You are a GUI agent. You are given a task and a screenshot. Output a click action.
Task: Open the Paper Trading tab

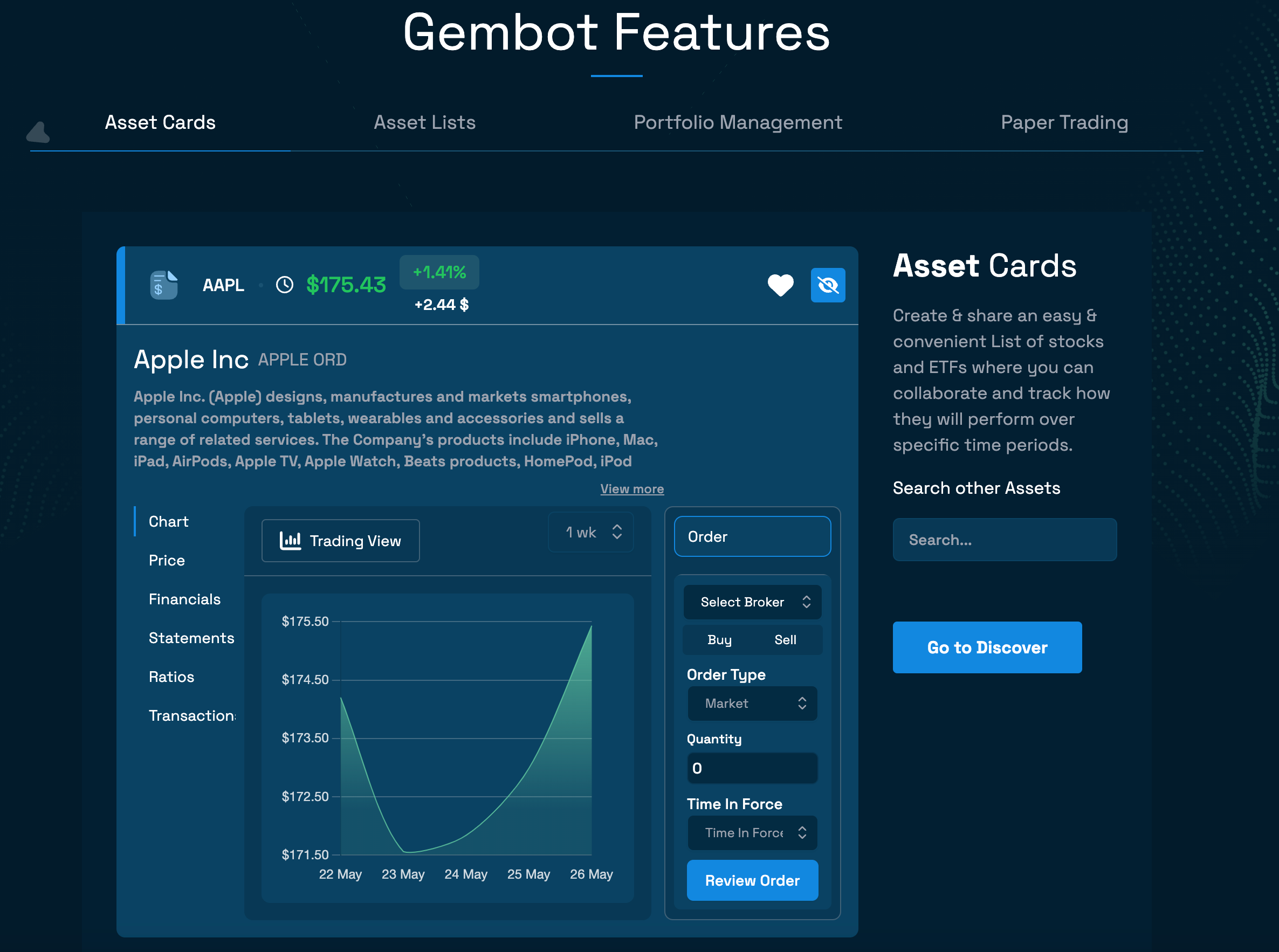pos(1063,122)
